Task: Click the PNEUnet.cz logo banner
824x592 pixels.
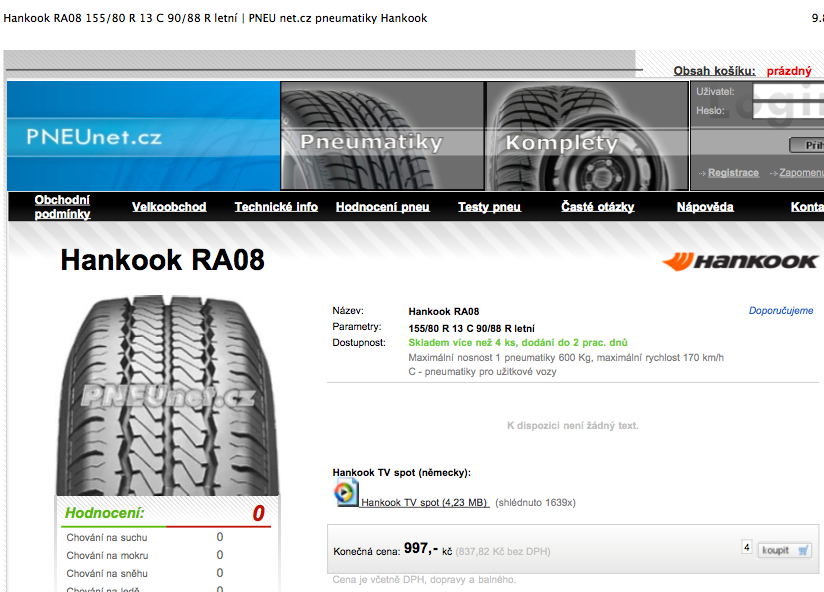Action: click(x=143, y=136)
